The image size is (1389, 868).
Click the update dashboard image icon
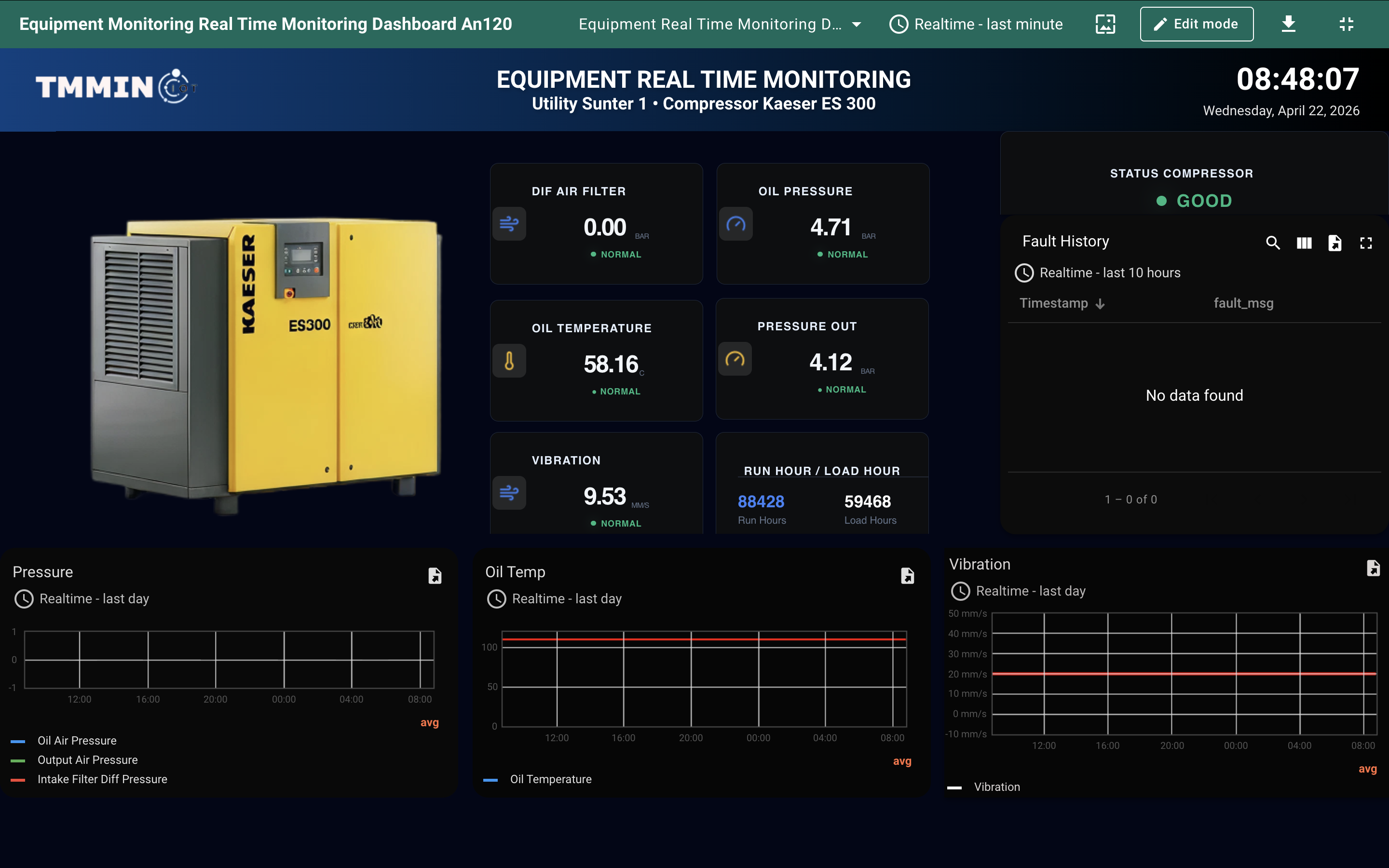coord(1105,24)
